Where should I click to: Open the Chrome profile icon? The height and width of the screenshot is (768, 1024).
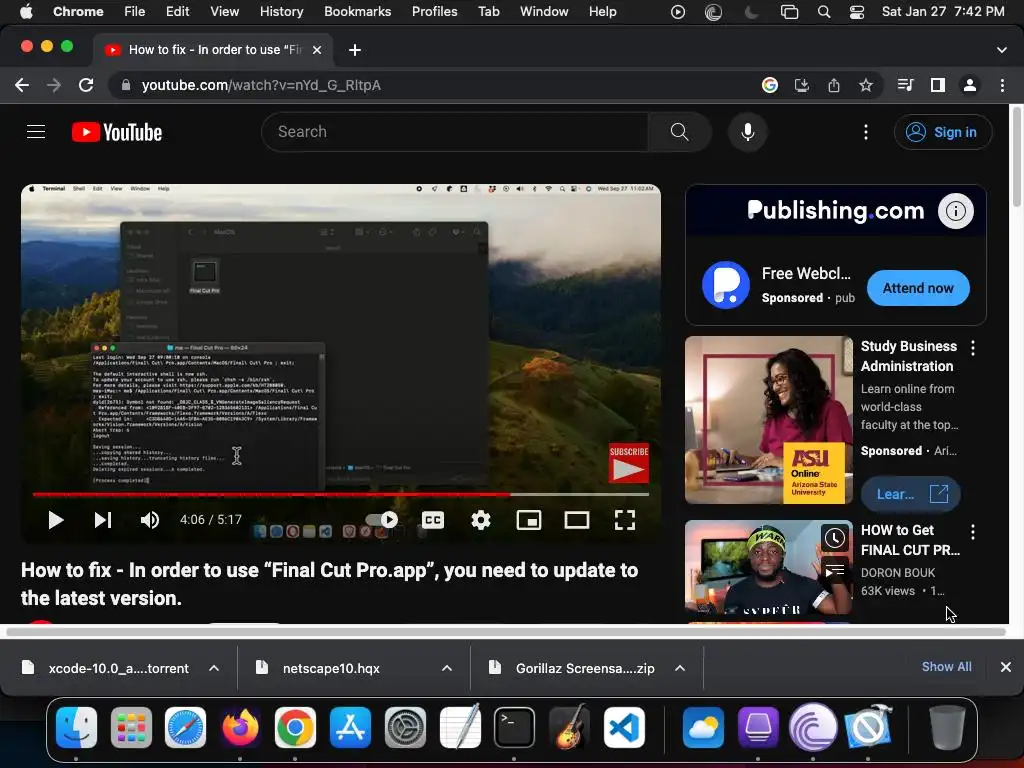[970, 85]
